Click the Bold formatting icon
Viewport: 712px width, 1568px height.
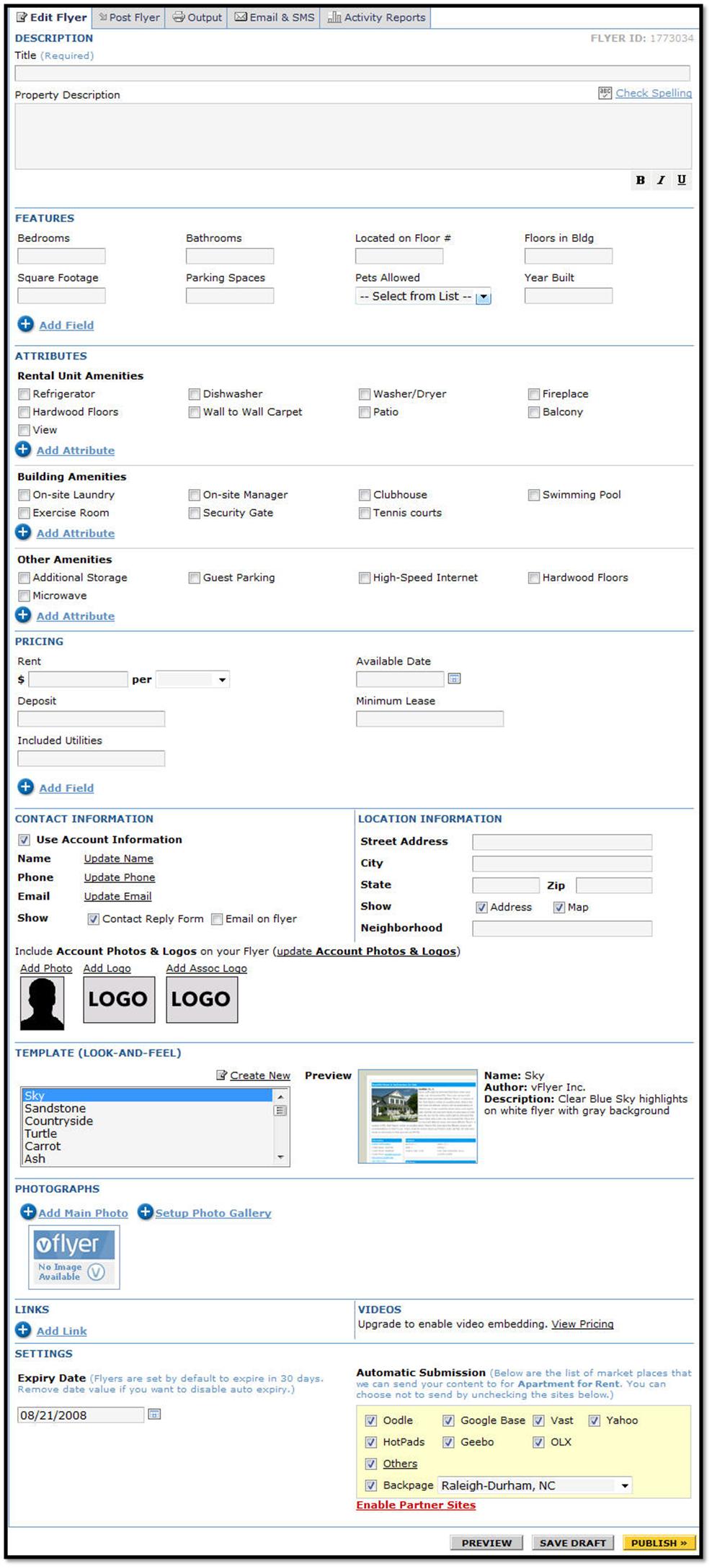[x=640, y=180]
